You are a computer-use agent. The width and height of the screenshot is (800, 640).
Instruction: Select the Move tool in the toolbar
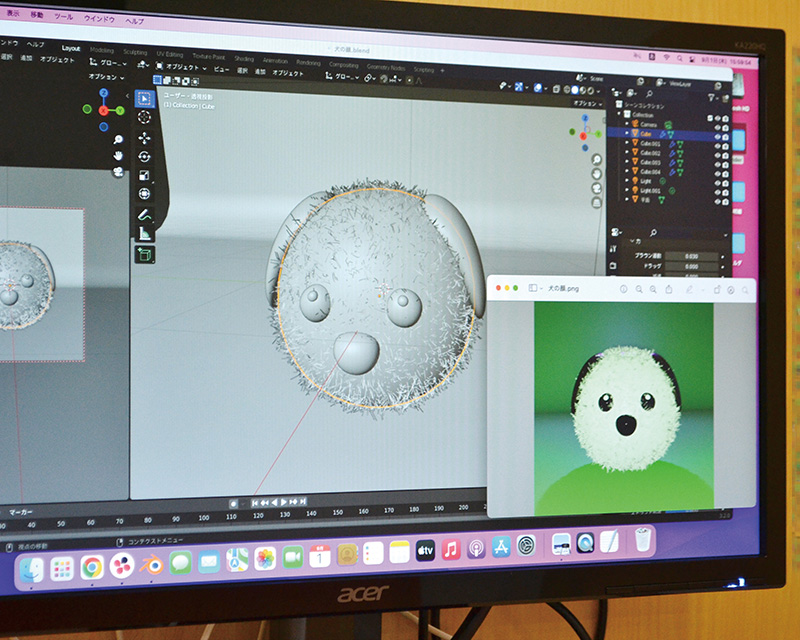click(x=144, y=137)
